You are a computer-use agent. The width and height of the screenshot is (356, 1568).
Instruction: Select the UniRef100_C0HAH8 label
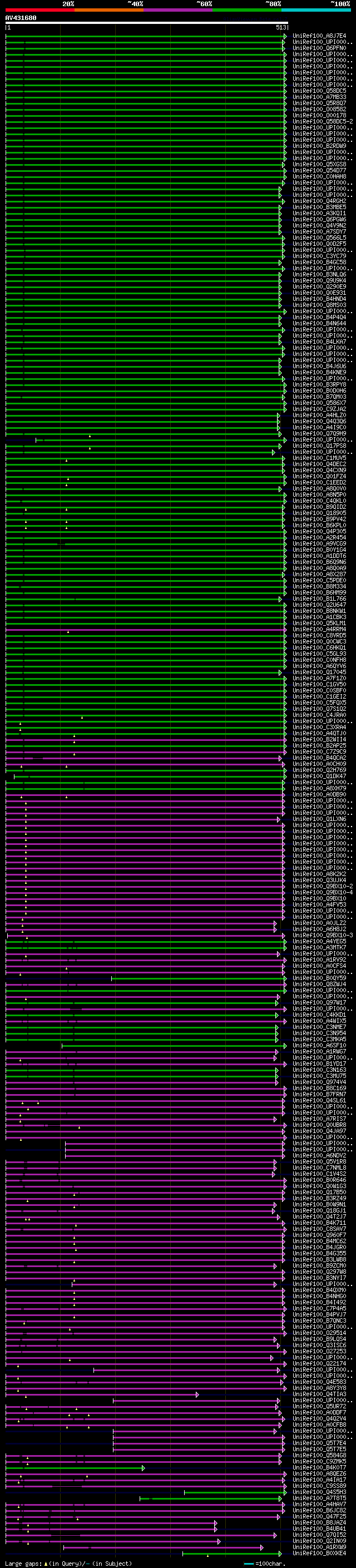[x=319, y=176]
